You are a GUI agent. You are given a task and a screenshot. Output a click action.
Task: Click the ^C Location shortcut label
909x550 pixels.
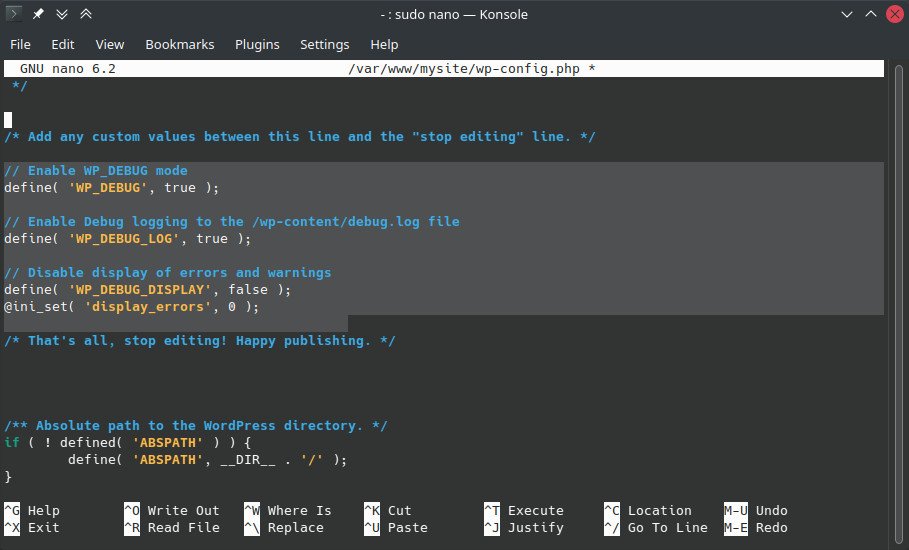coord(648,511)
